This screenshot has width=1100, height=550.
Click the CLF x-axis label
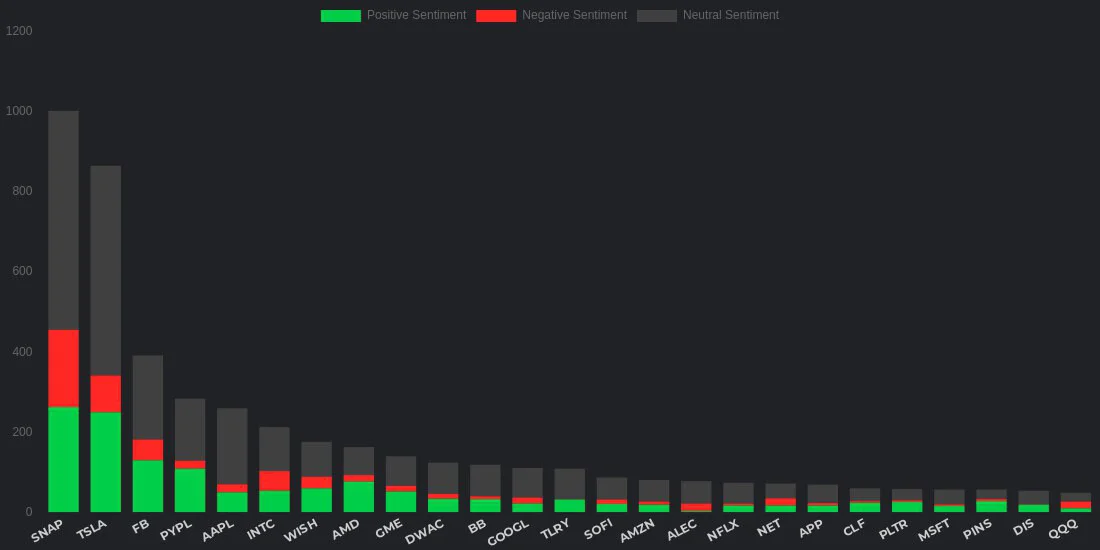click(855, 527)
